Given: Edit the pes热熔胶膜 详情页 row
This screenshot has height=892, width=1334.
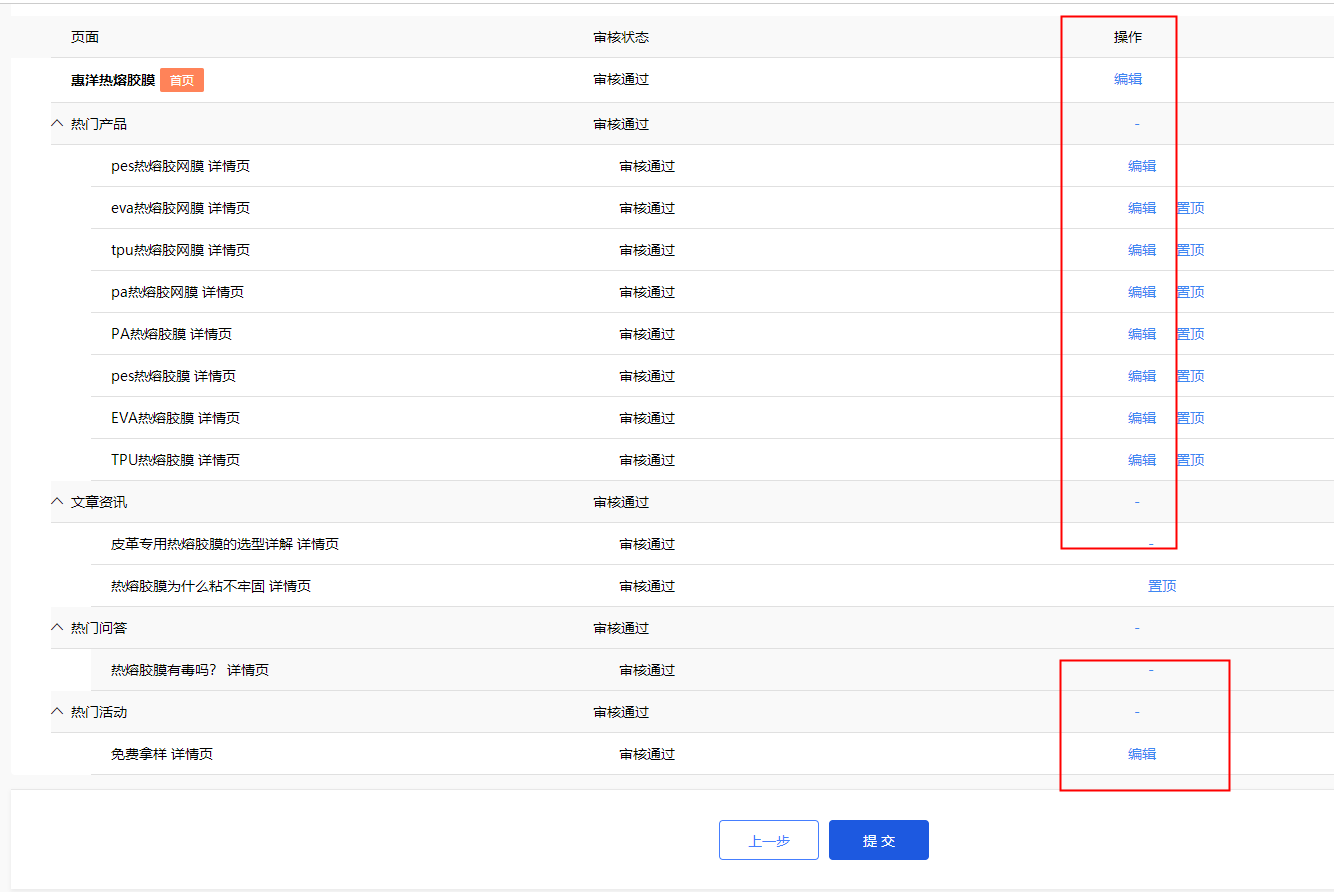Looking at the screenshot, I should click(x=1142, y=376).
